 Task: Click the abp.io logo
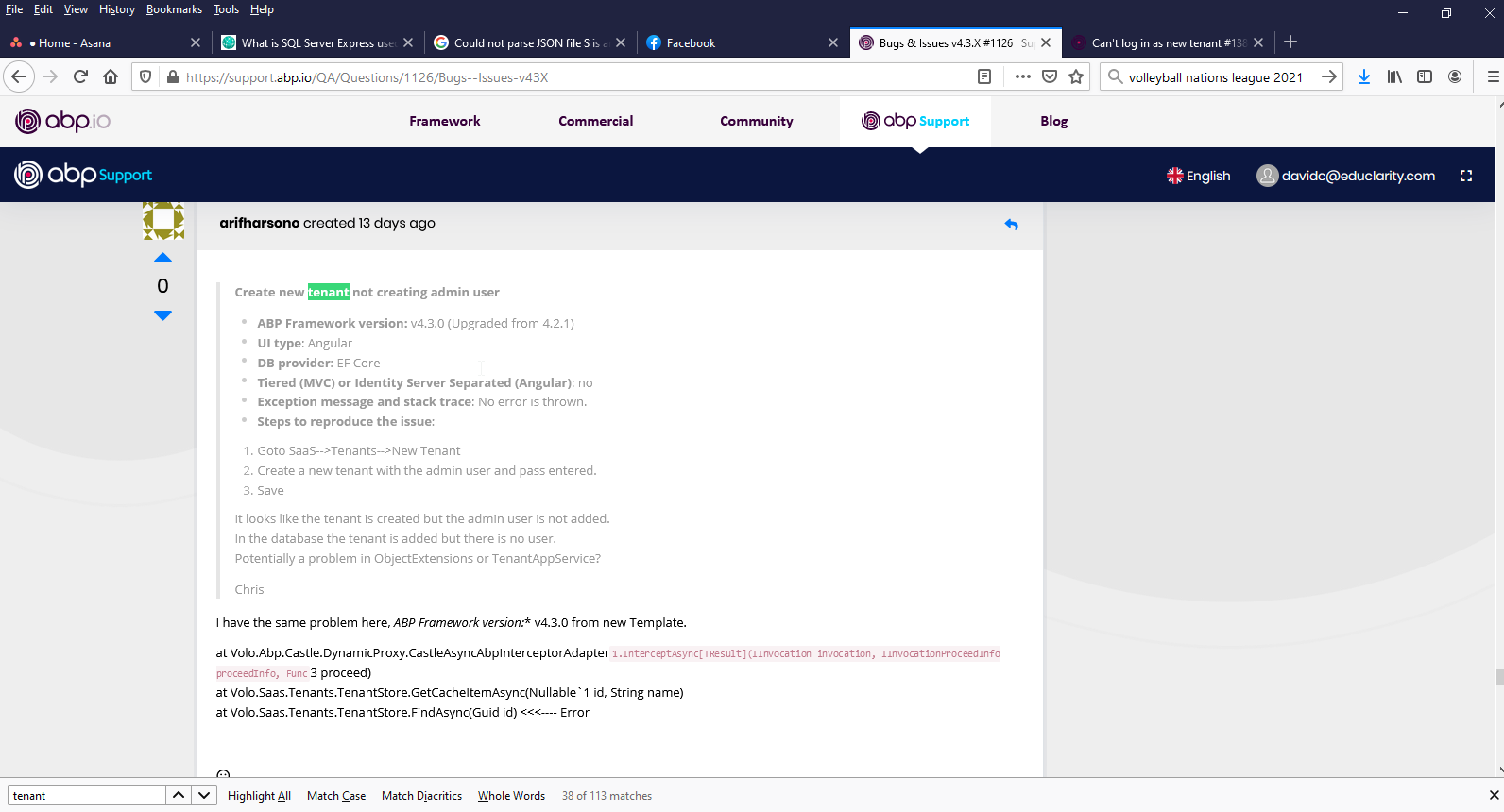(62, 121)
